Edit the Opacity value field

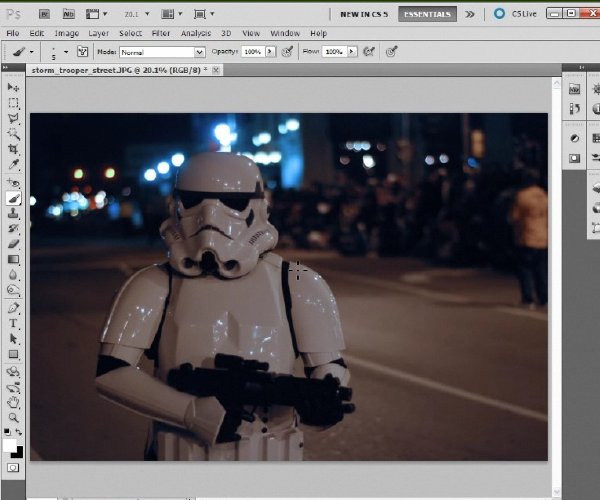point(253,51)
